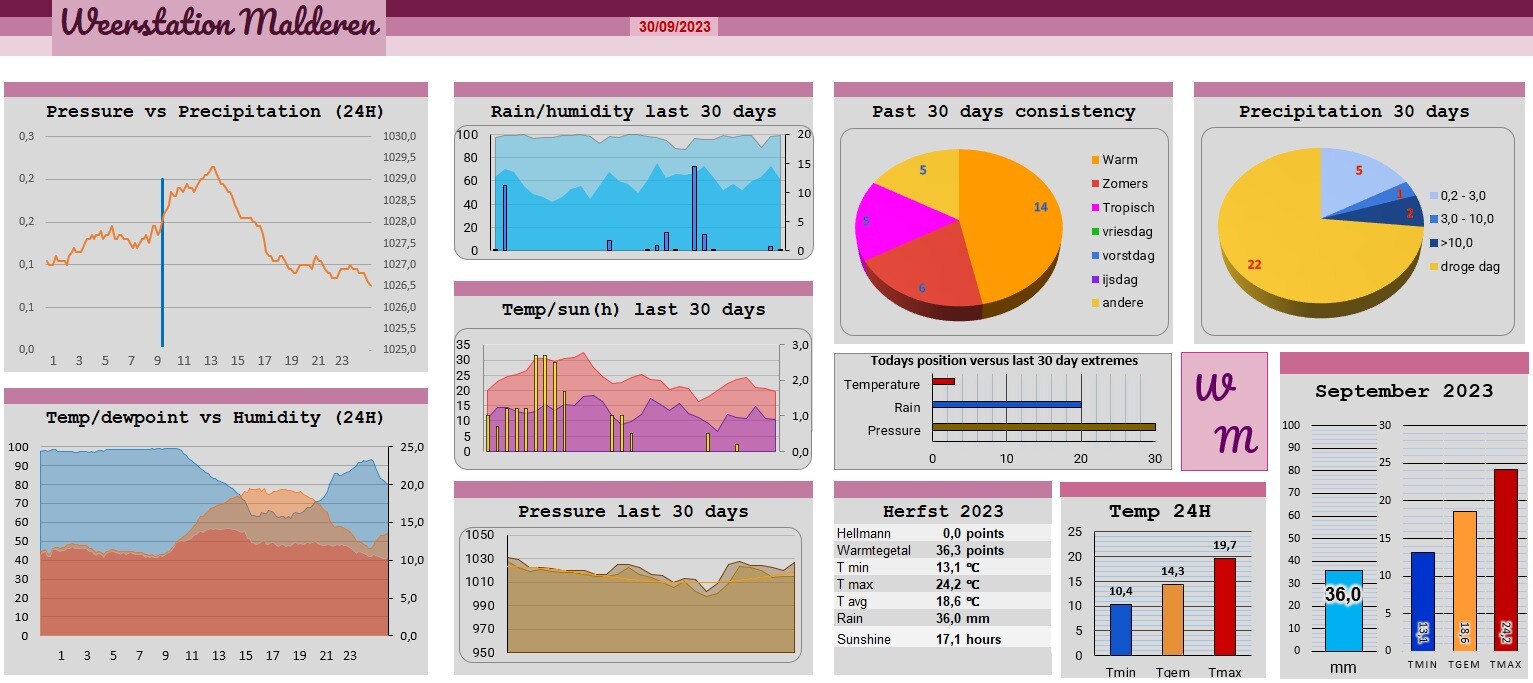Click the droge dag legend swatch
The width and height of the screenshot is (1533, 683).
point(1434,267)
